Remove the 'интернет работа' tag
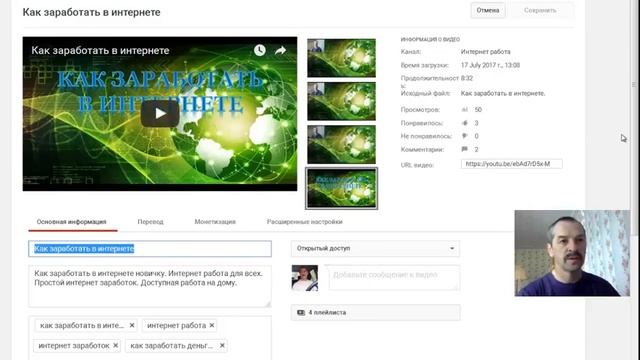640x360 pixels. [x=211, y=325]
